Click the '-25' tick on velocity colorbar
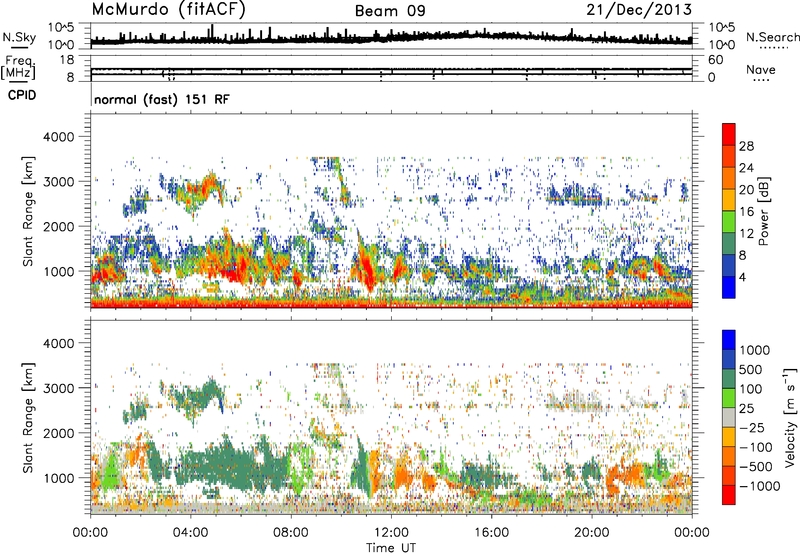Viewport: 800px width, 554px height. coord(751,427)
